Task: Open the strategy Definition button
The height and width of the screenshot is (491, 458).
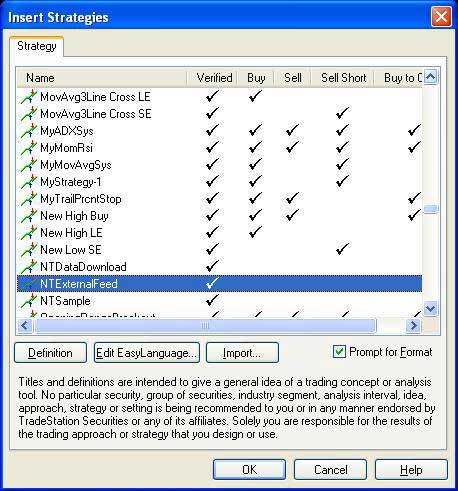Action: click(50, 353)
